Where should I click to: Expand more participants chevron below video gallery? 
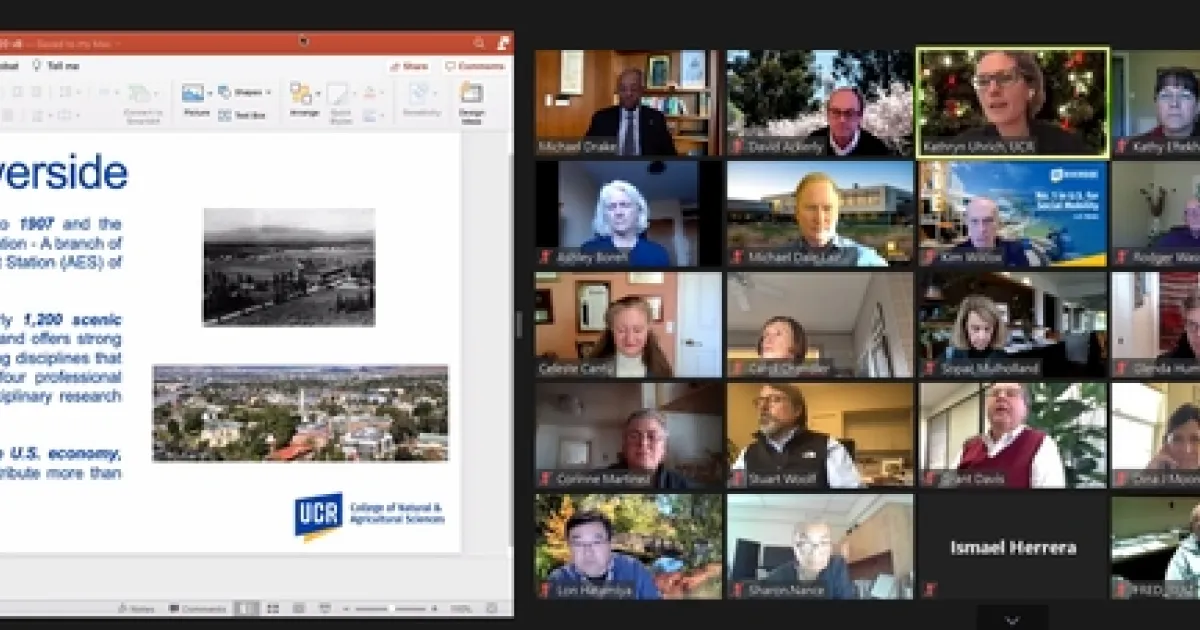[x=1012, y=619]
